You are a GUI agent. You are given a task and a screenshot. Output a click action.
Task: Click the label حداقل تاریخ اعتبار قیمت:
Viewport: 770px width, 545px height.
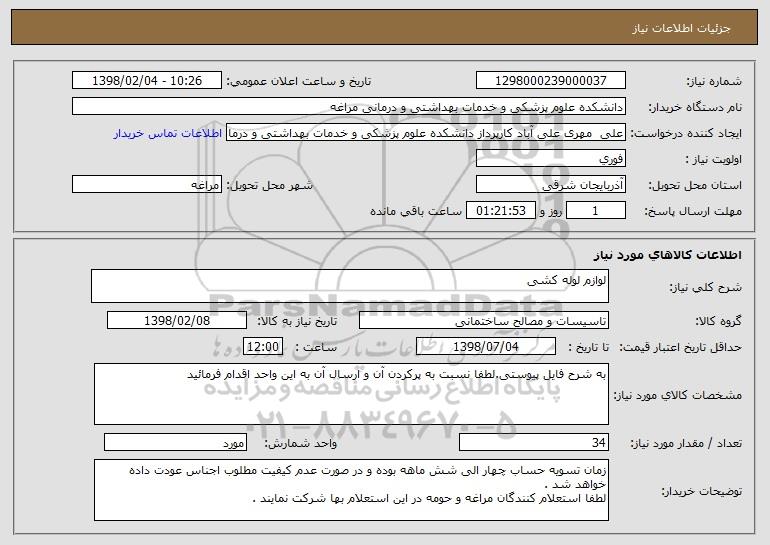(680, 348)
